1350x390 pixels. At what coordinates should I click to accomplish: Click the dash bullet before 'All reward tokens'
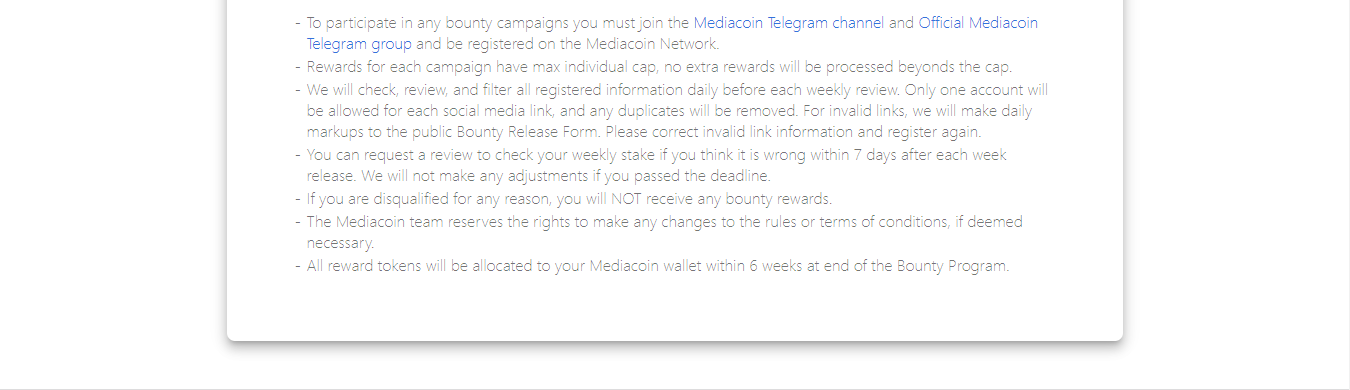[298, 266]
